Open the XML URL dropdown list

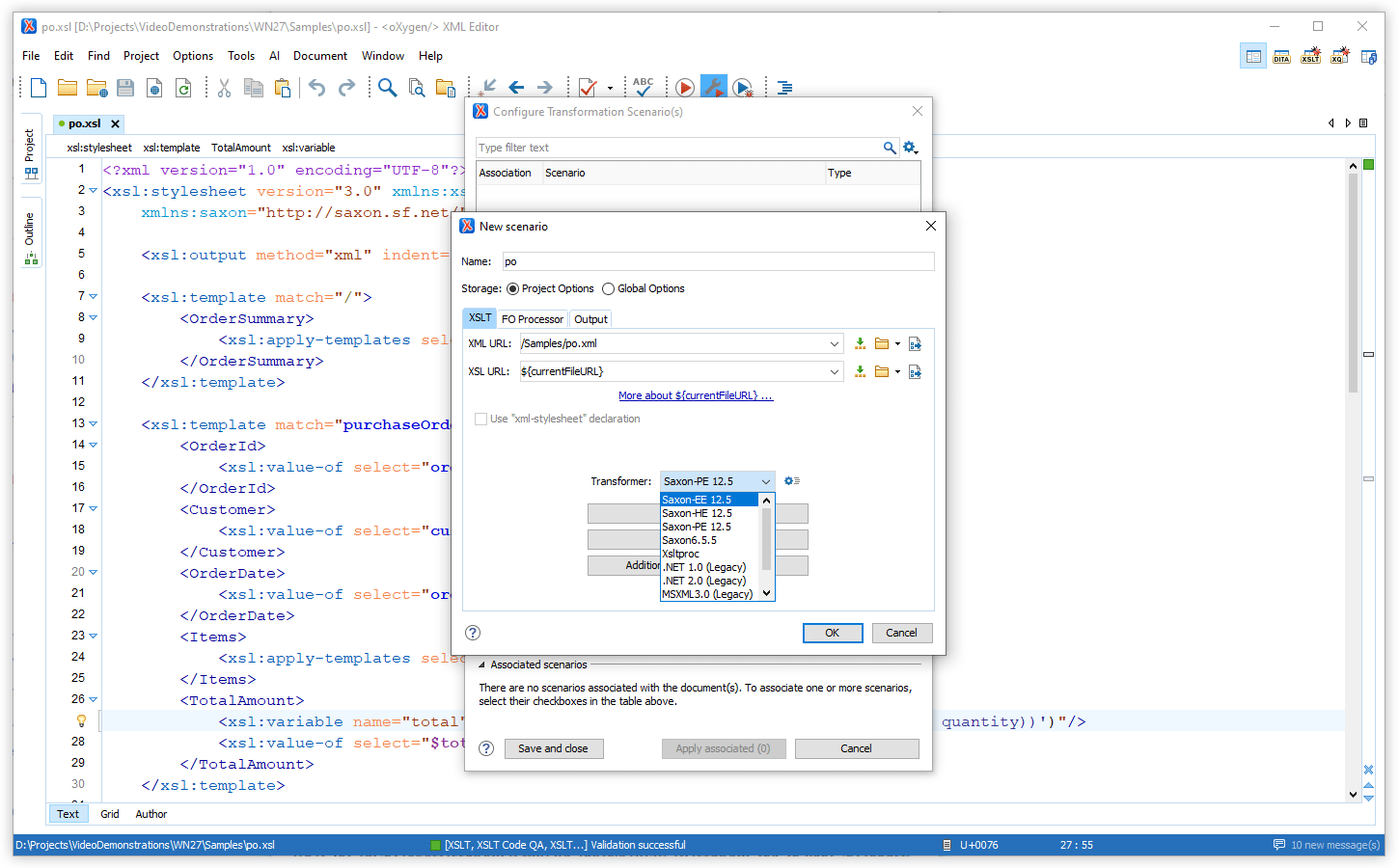coord(835,343)
